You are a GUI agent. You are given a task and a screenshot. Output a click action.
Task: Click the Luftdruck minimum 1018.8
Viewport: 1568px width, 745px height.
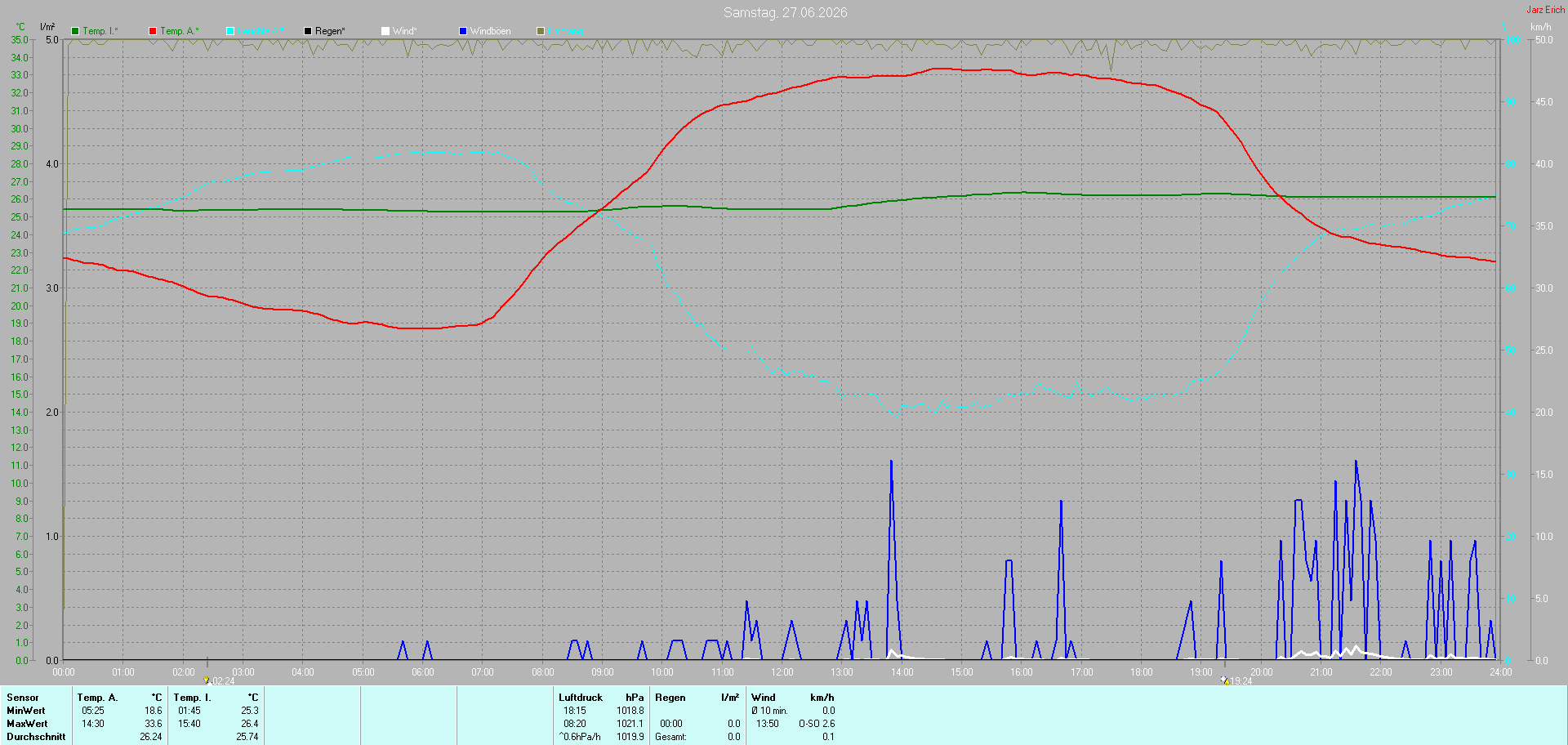(630, 711)
